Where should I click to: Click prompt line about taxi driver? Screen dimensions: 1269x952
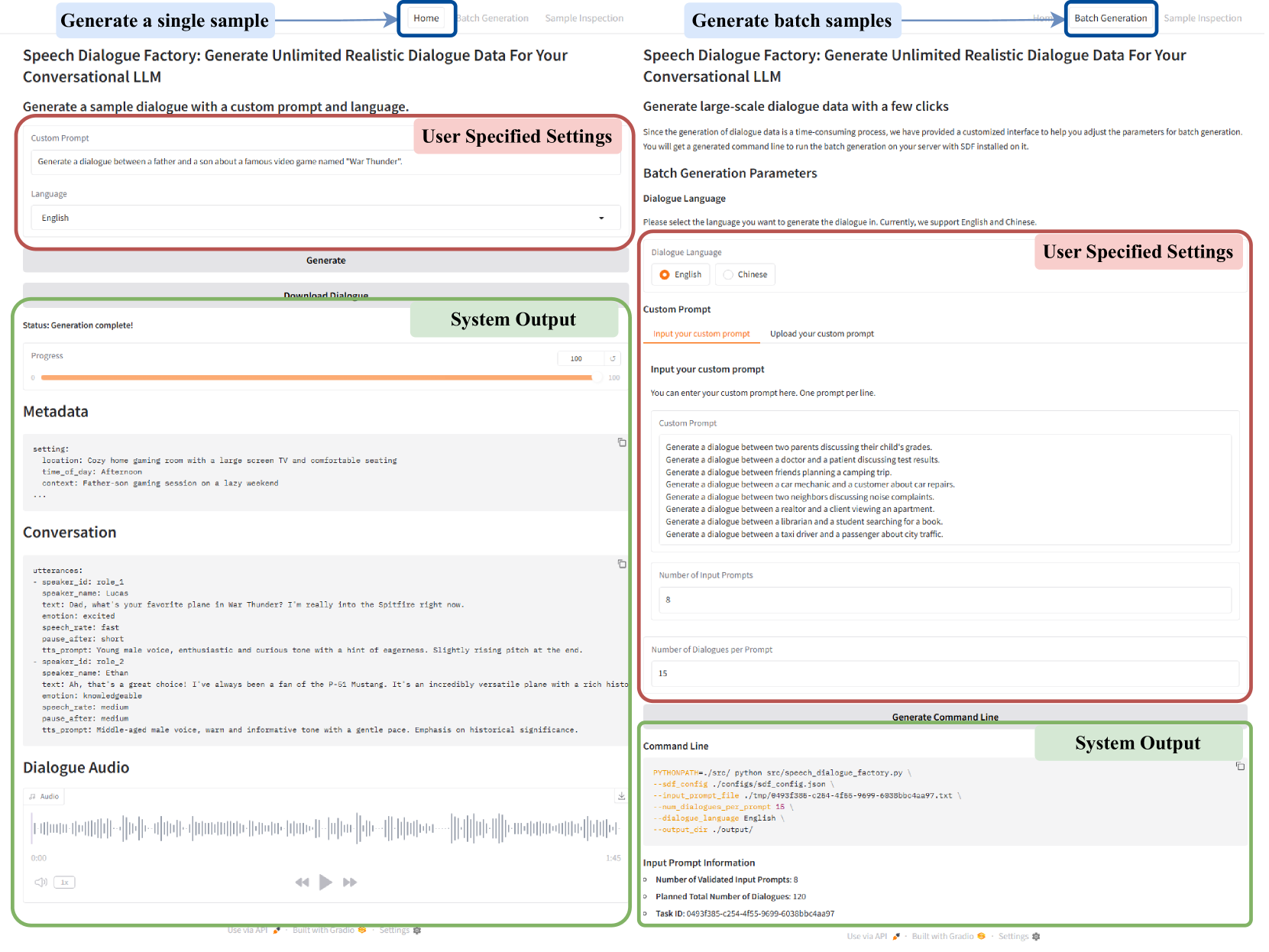[804, 534]
